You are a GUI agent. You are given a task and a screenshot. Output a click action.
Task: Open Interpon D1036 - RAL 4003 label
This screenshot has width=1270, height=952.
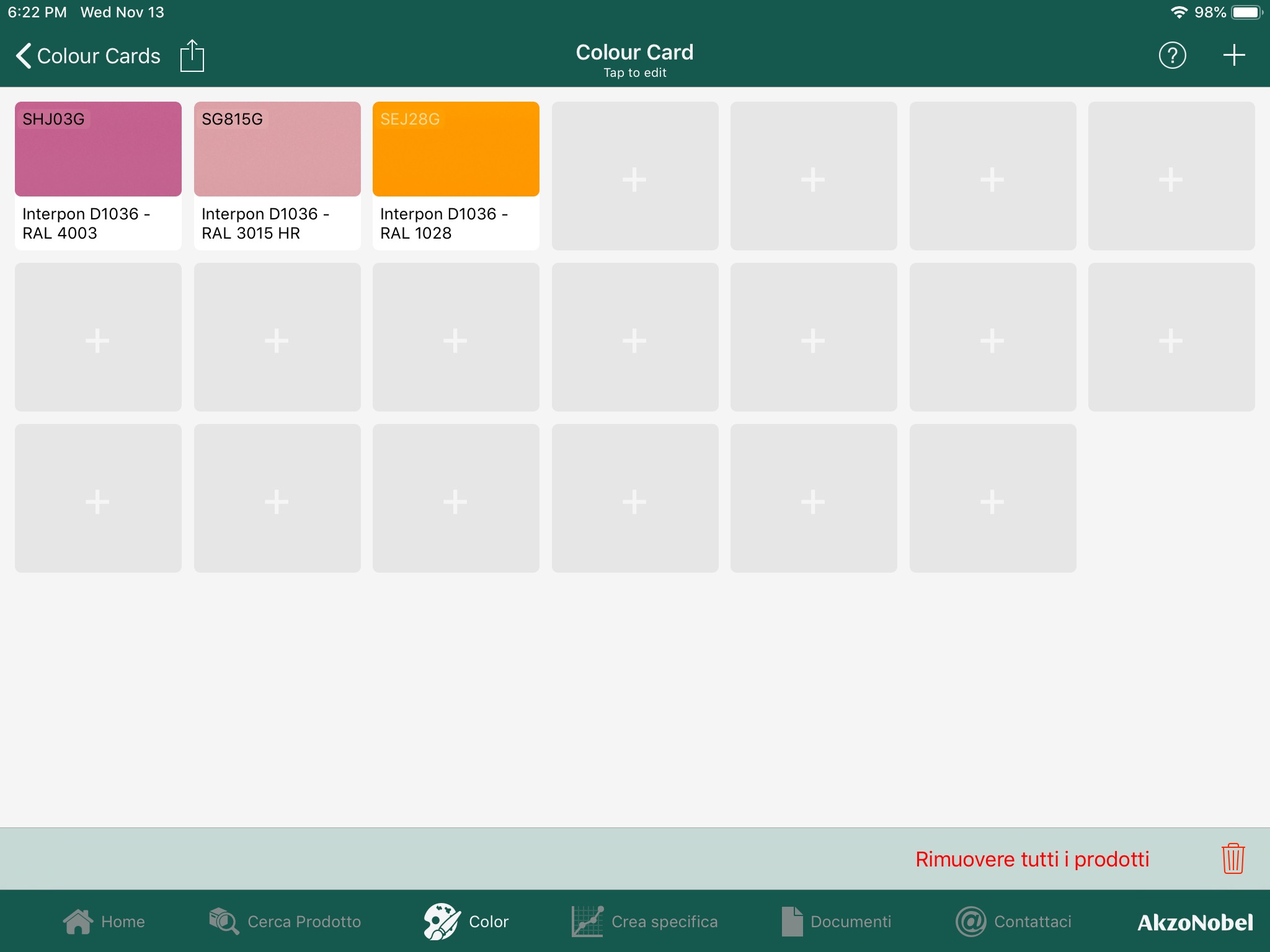coord(86,223)
